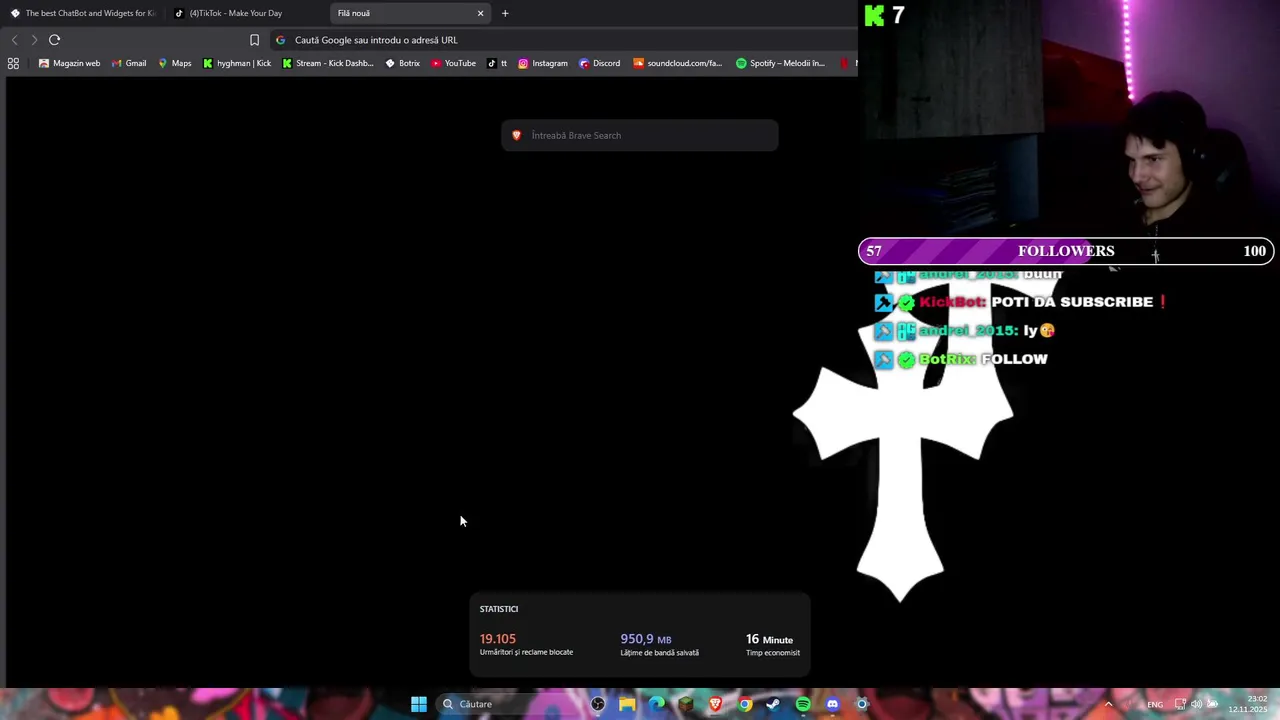Open the hyghman | Kick bookmark
The image size is (1280, 720).
click(x=237, y=63)
